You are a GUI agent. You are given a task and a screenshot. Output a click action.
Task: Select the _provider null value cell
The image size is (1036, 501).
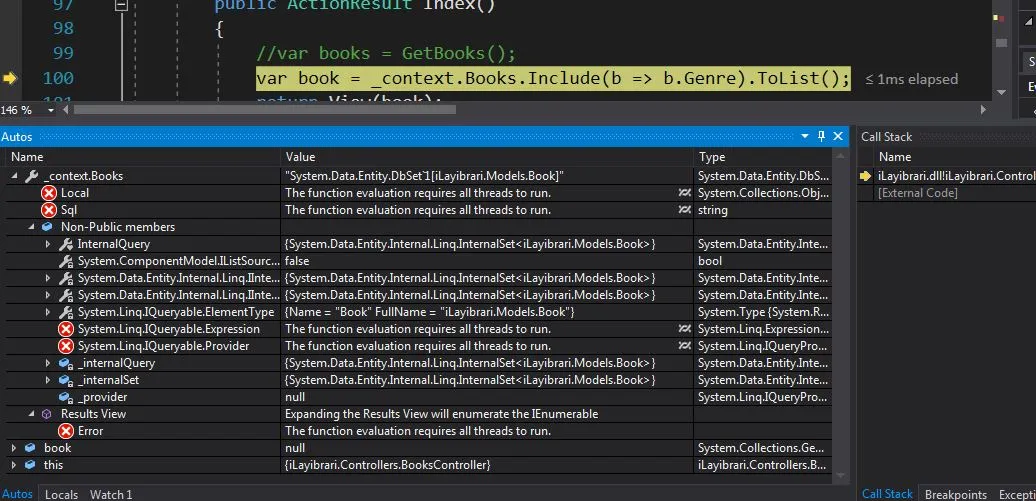click(486, 397)
